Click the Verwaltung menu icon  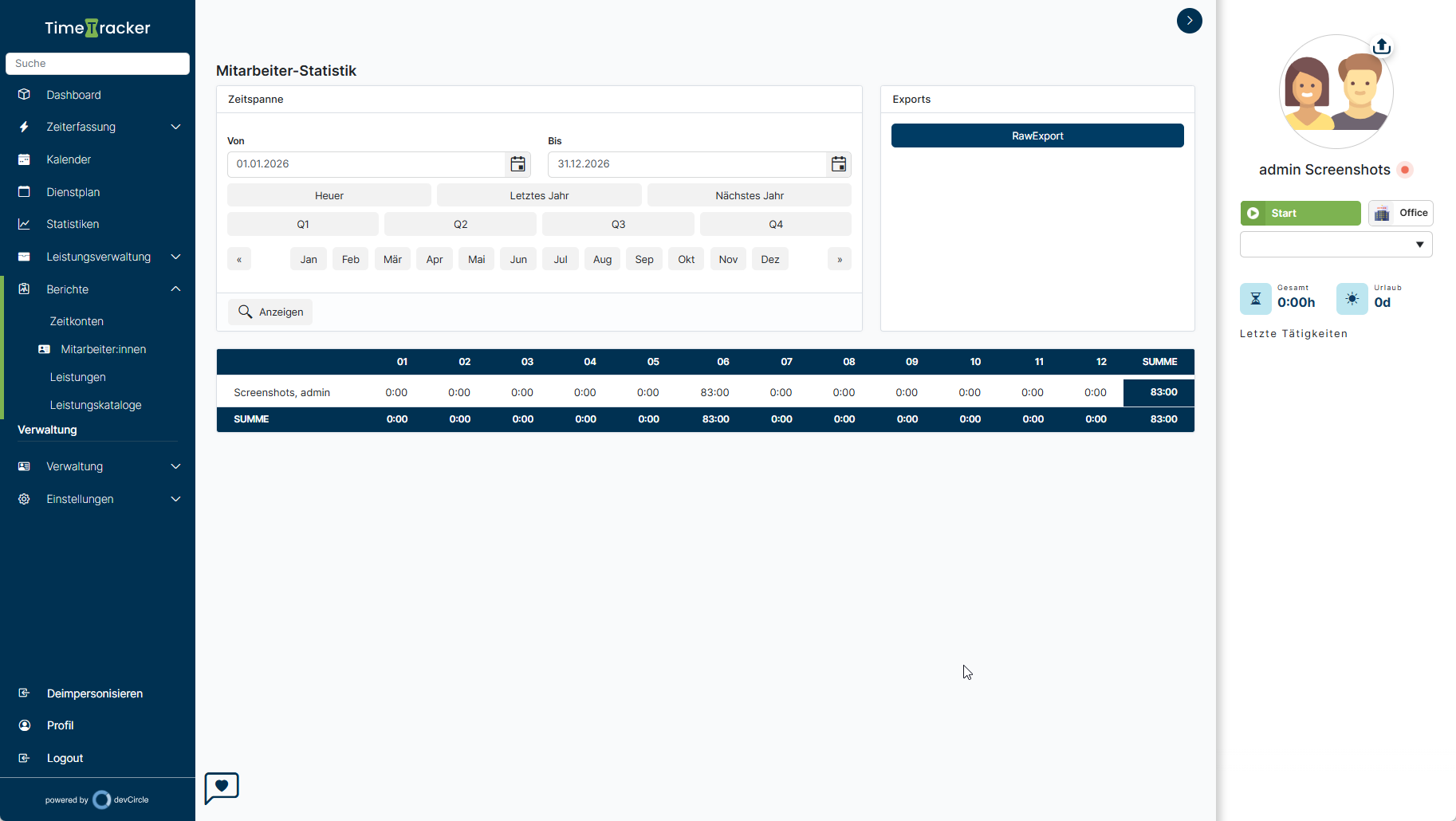click(x=24, y=466)
